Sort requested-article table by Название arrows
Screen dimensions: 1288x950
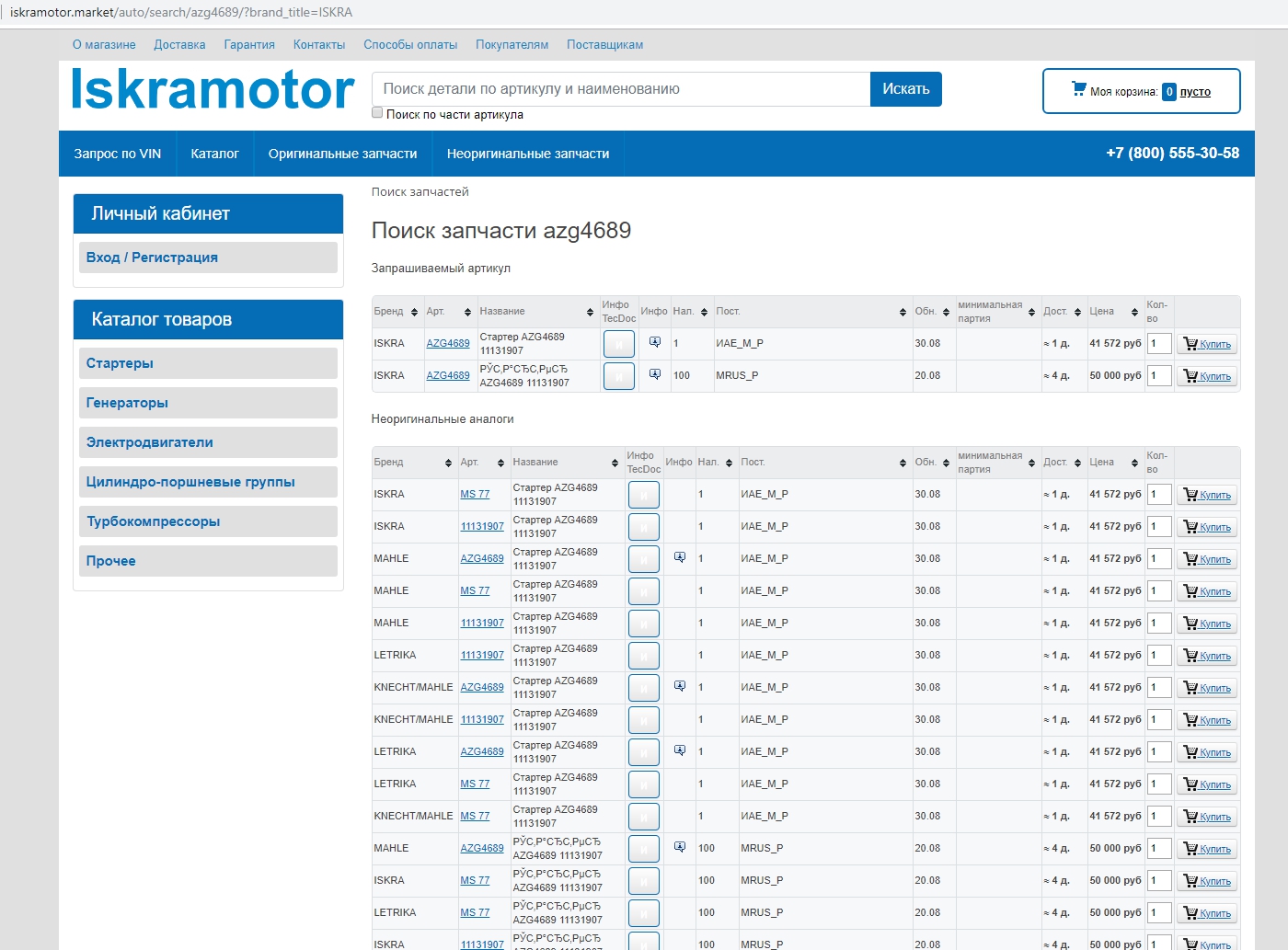click(590, 313)
